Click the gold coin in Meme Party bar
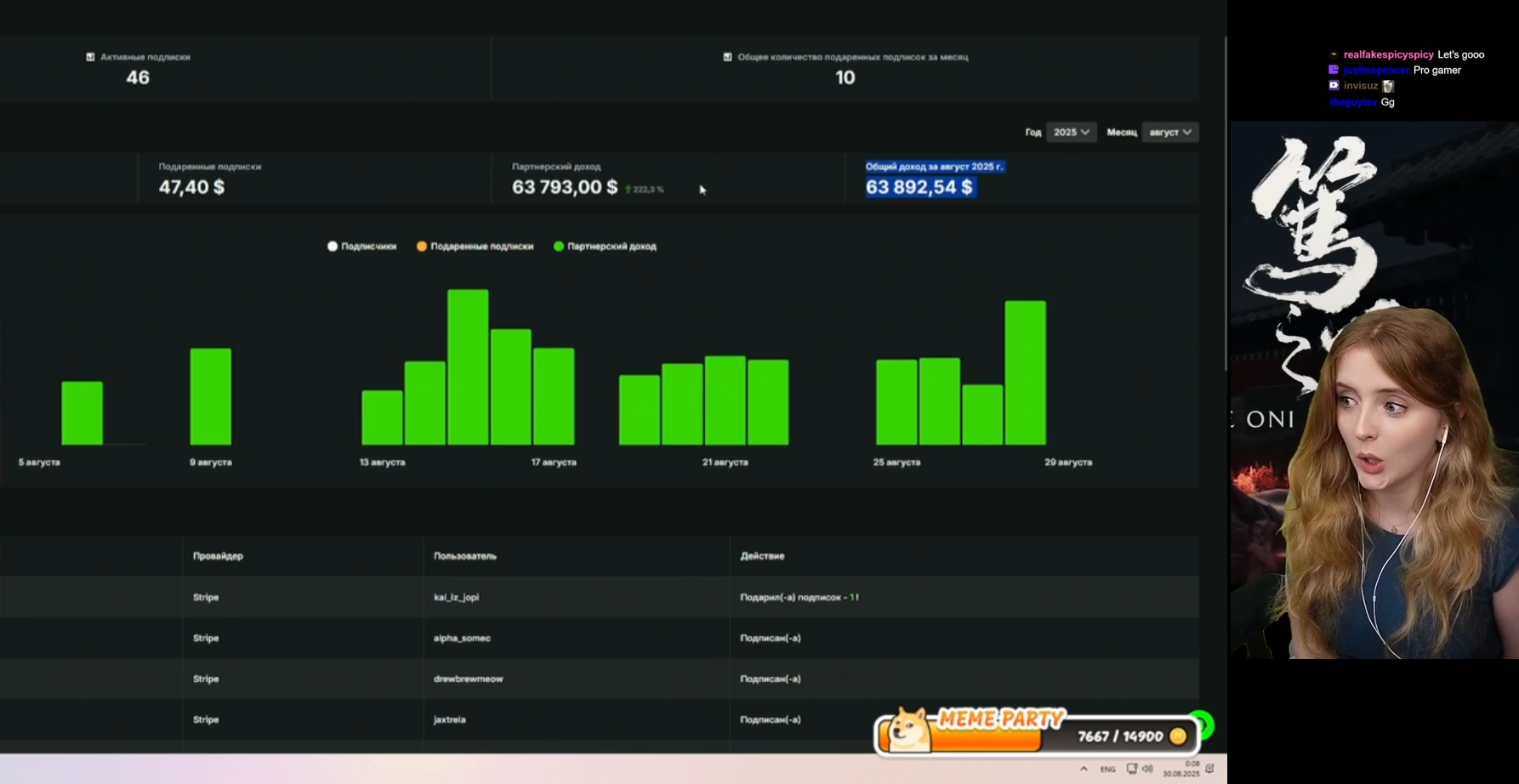1519x784 pixels. click(x=1178, y=736)
